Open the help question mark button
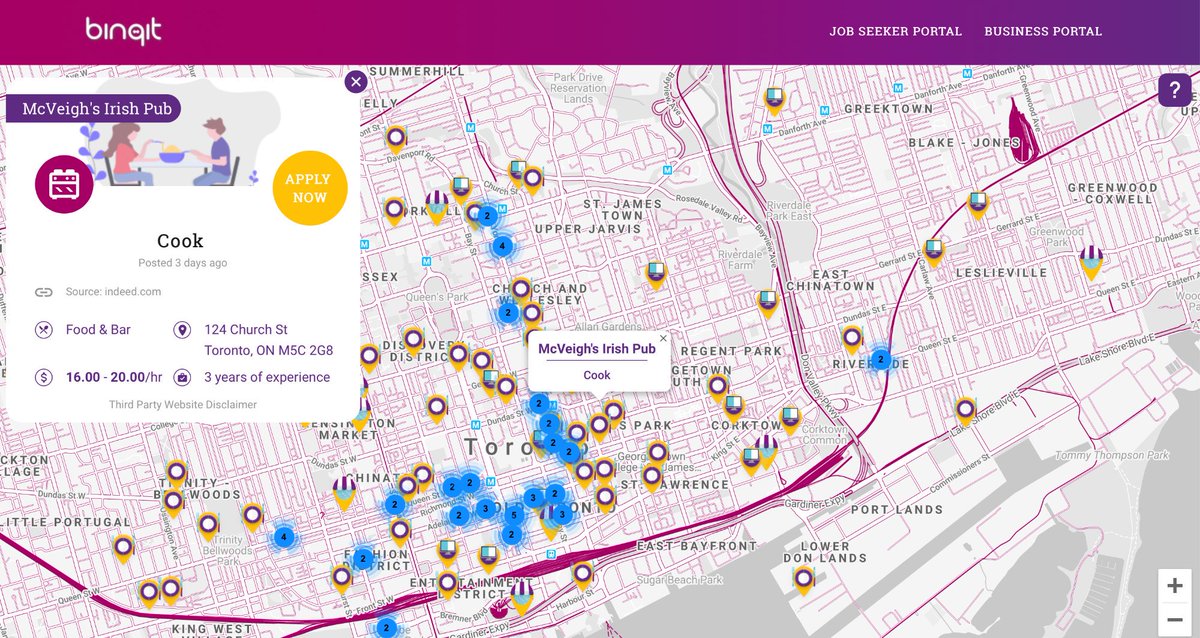Viewport: 1200px width, 638px height. tap(1175, 90)
